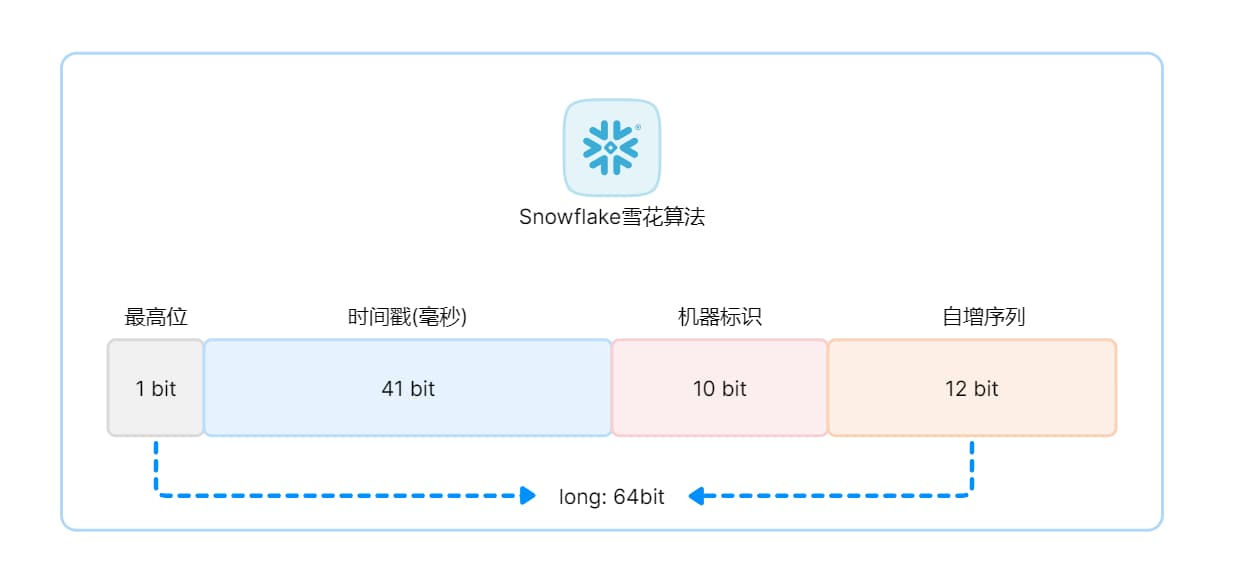1257x577 pixels.
Task: Click the "最高位" label
Action: [156, 317]
